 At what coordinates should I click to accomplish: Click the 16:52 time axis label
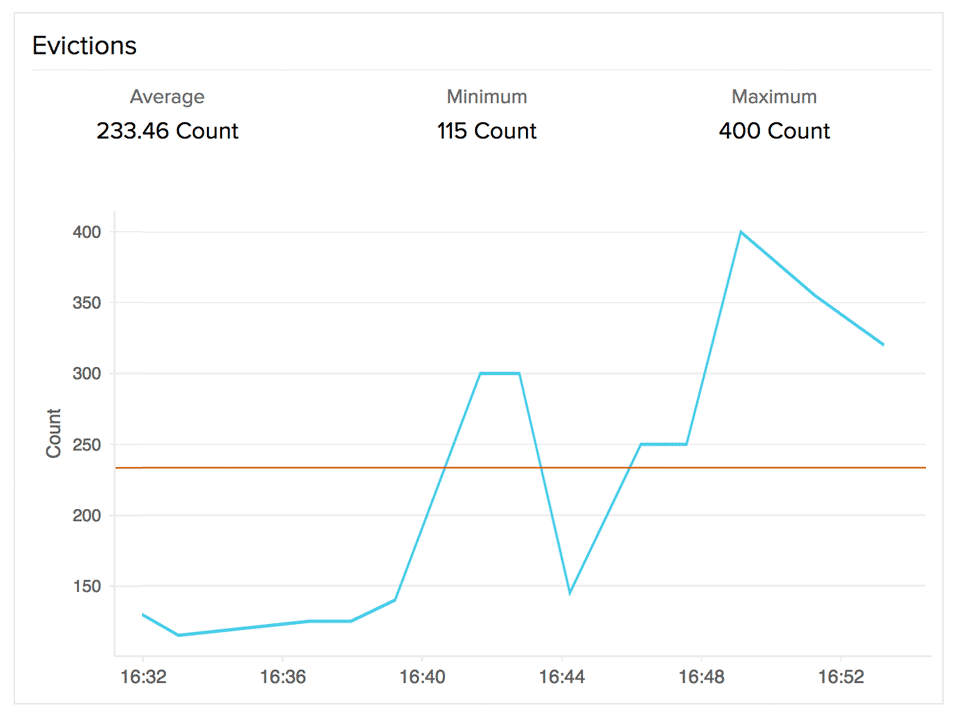(841, 677)
